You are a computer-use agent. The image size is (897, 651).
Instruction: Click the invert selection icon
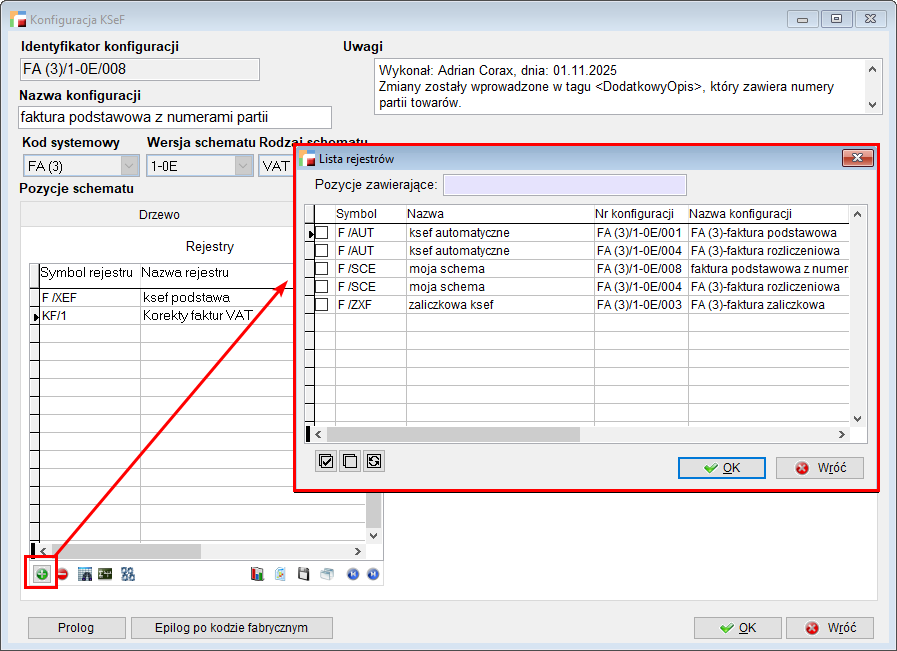[x=373, y=461]
